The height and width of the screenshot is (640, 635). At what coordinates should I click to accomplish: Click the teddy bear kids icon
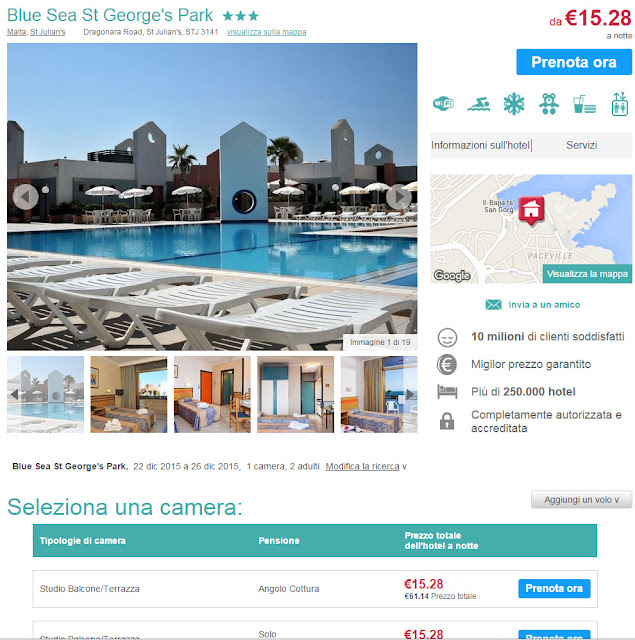coord(548,104)
